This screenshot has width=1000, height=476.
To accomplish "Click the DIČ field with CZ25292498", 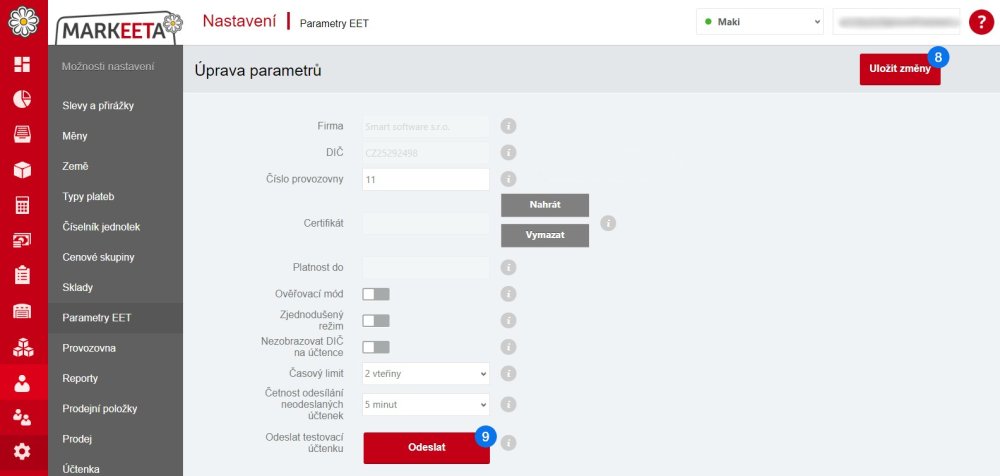I will tap(425, 152).
